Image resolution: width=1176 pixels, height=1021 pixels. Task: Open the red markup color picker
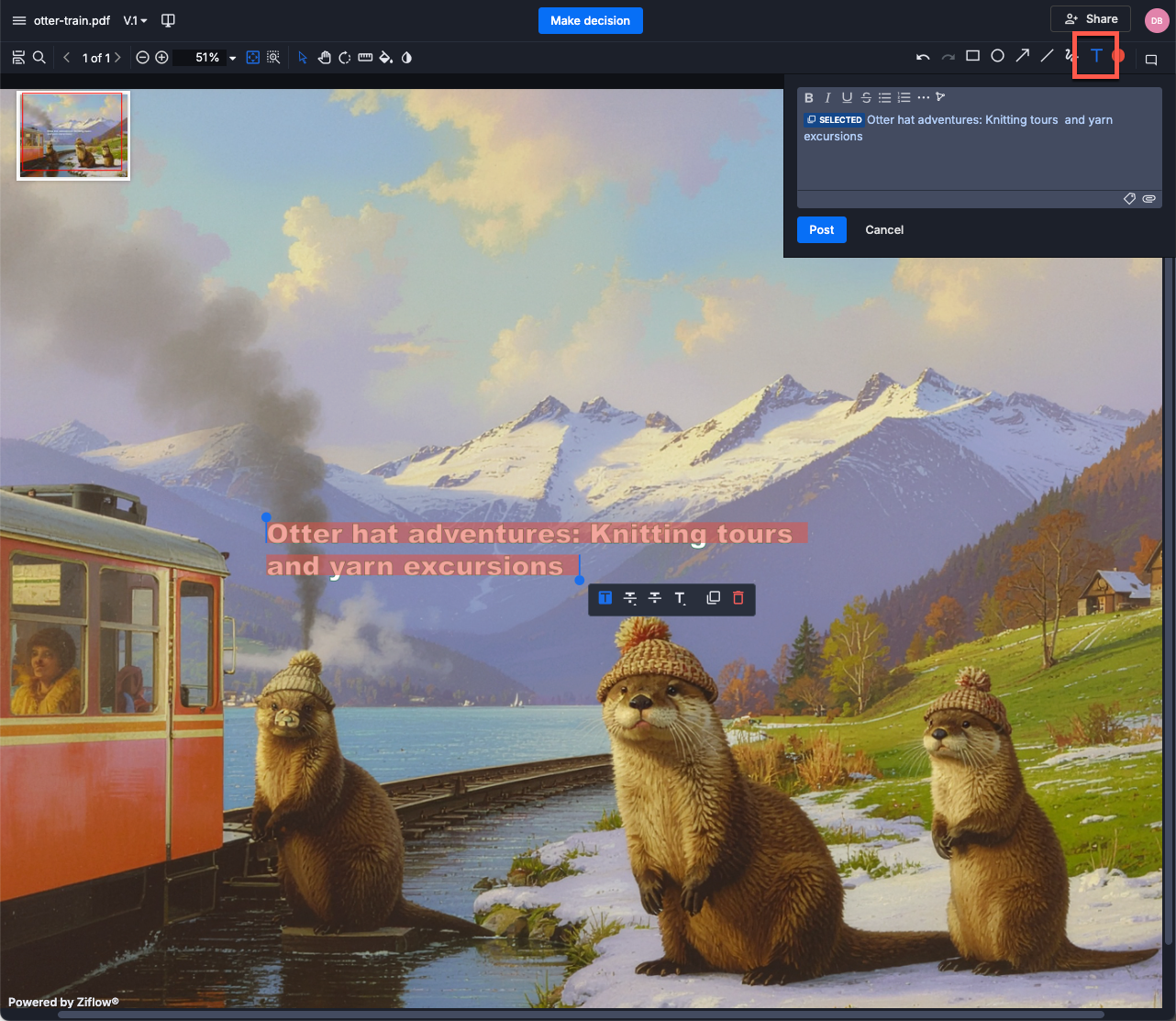(1118, 57)
